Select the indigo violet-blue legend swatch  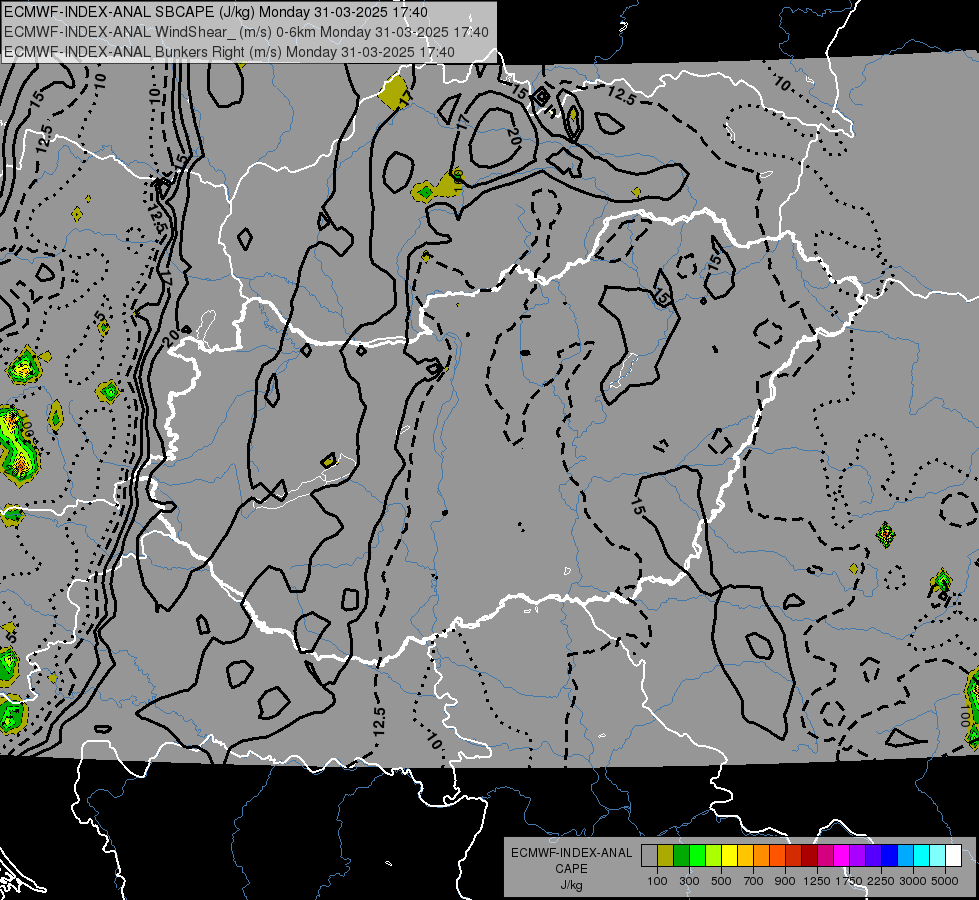pyautogui.click(x=873, y=856)
